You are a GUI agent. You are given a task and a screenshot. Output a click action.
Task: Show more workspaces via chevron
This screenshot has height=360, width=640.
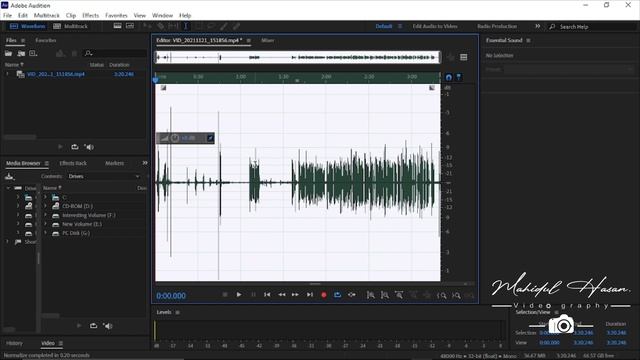(x=538, y=26)
